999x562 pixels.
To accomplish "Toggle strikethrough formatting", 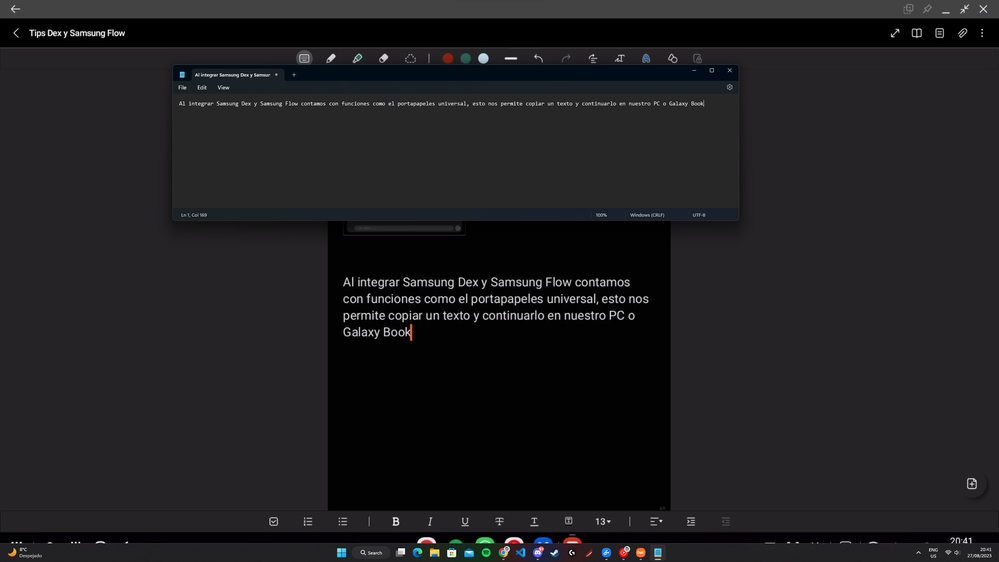I will click(x=500, y=521).
